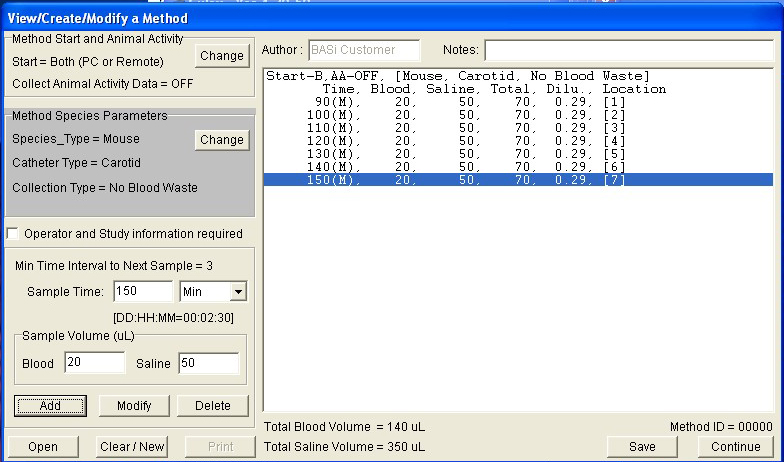Click the Clear / New button
Viewport: 784px width, 462px height.
[x=133, y=446]
